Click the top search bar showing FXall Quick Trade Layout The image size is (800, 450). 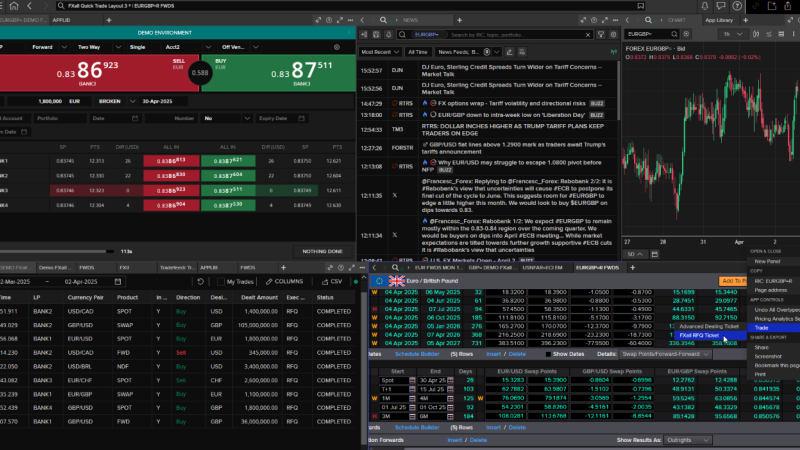click(351, 6)
